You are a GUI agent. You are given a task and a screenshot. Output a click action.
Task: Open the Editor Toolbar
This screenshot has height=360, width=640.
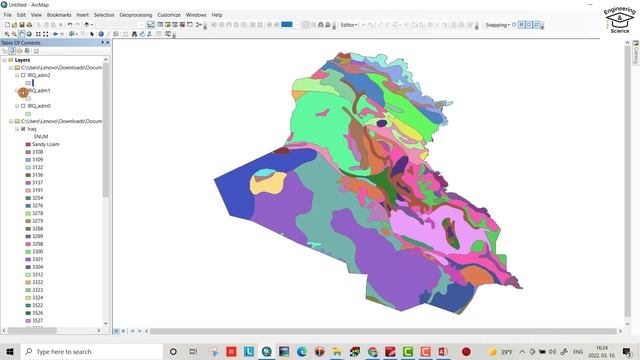click(151, 25)
